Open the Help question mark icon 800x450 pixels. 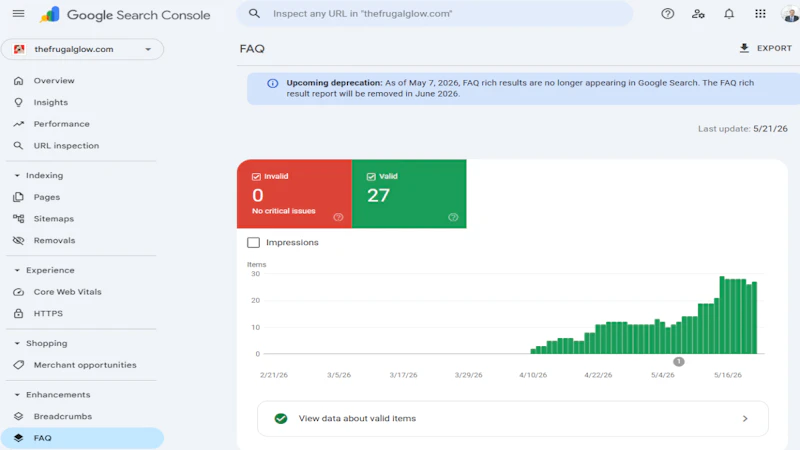(x=667, y=14)
